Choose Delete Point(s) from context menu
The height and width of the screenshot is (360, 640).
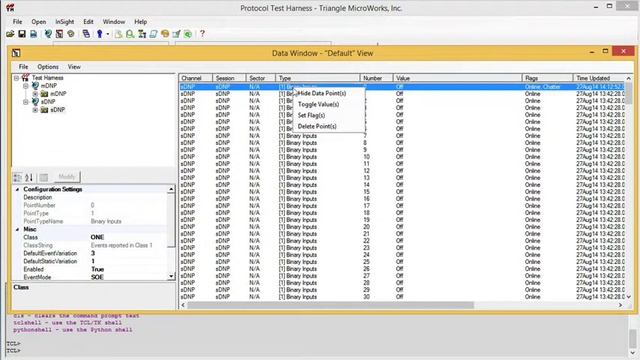pos(329,127)
